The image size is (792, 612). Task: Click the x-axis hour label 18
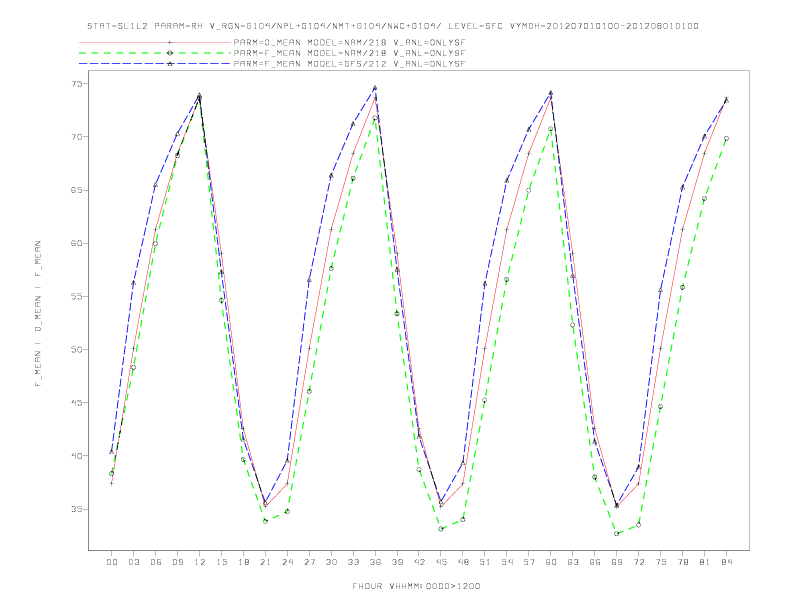pyautogui.click(x=243, y=562)
